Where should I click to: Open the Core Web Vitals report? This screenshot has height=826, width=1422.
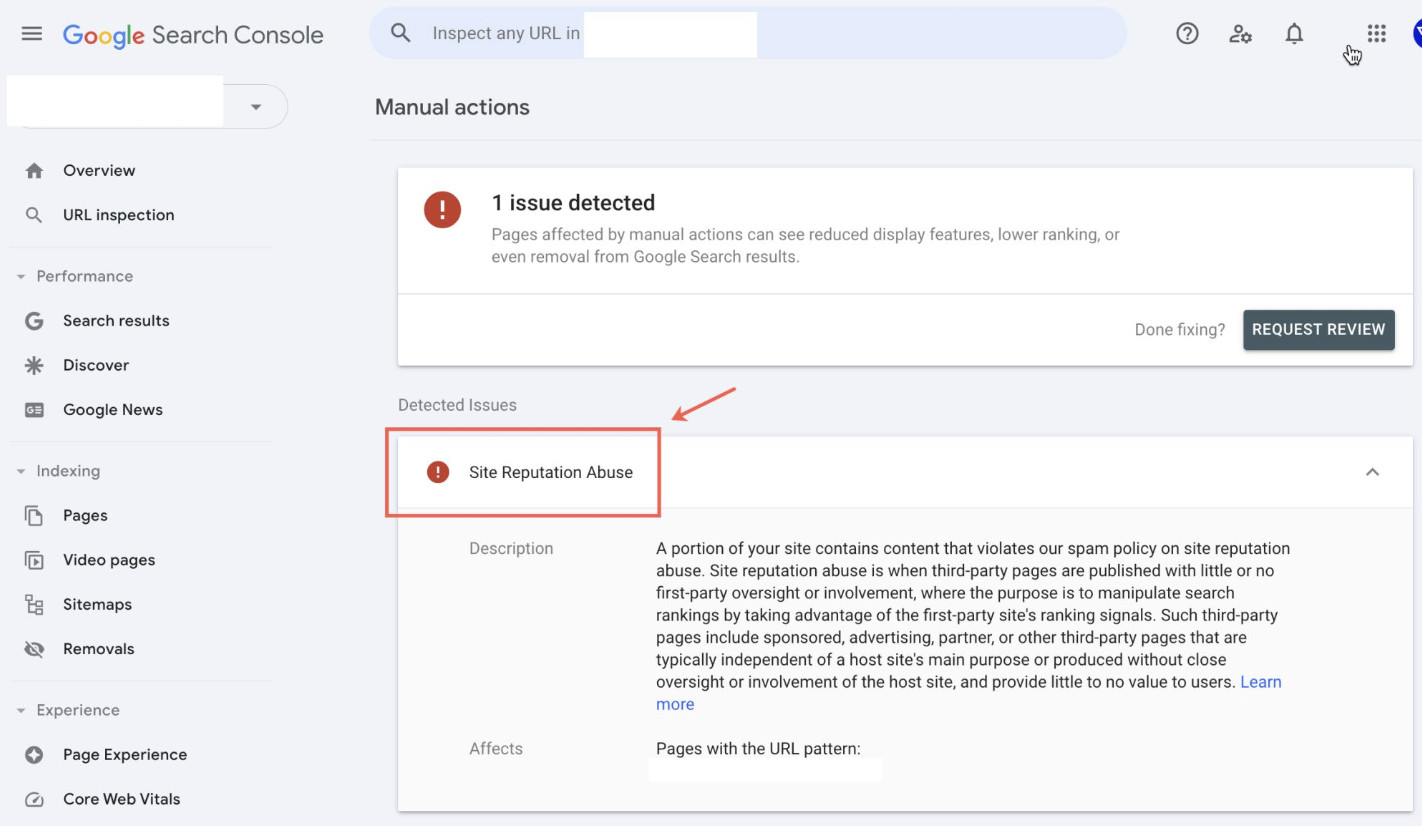tap(121, 798)
